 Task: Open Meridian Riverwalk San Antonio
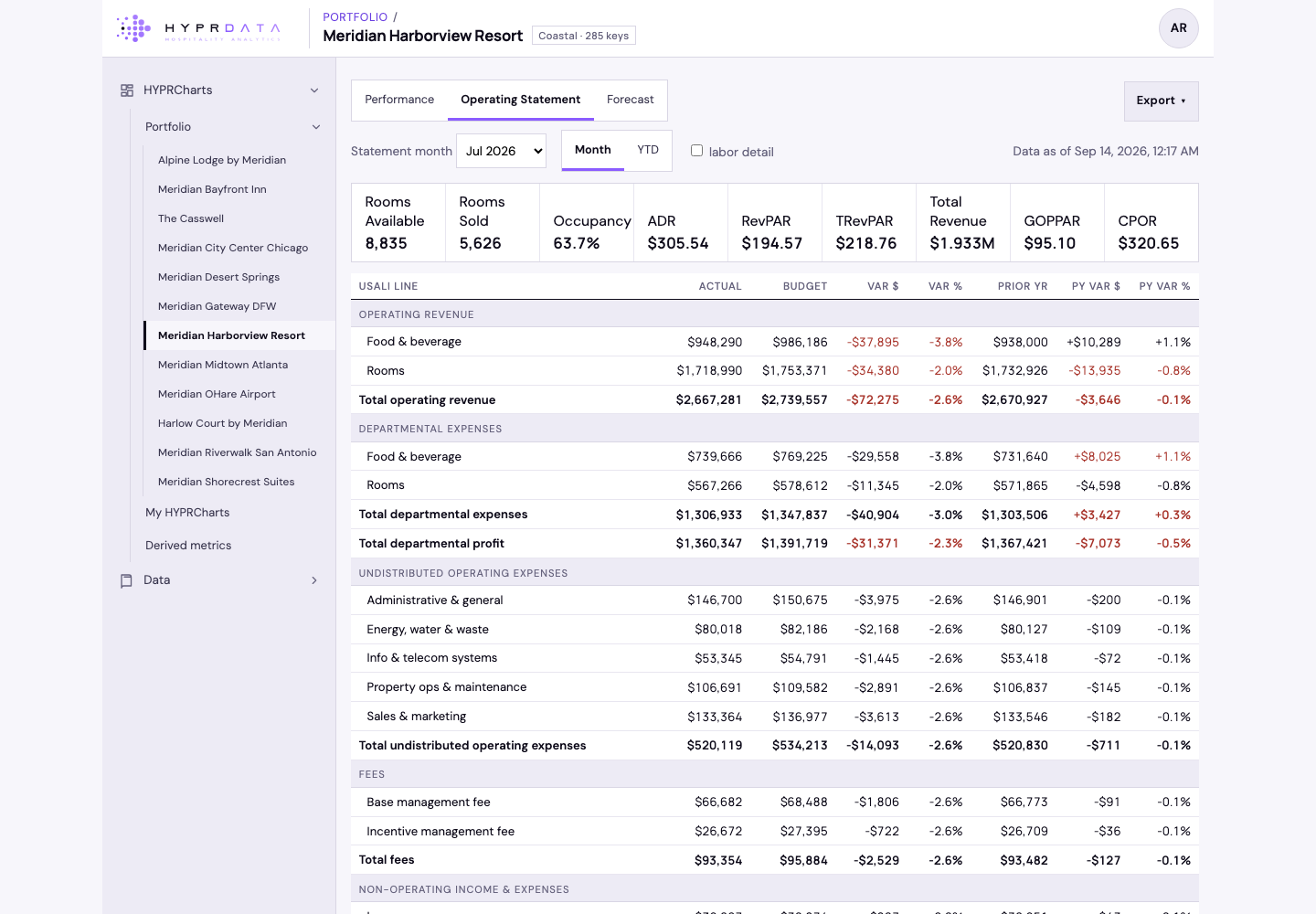[x=239, y=452]
